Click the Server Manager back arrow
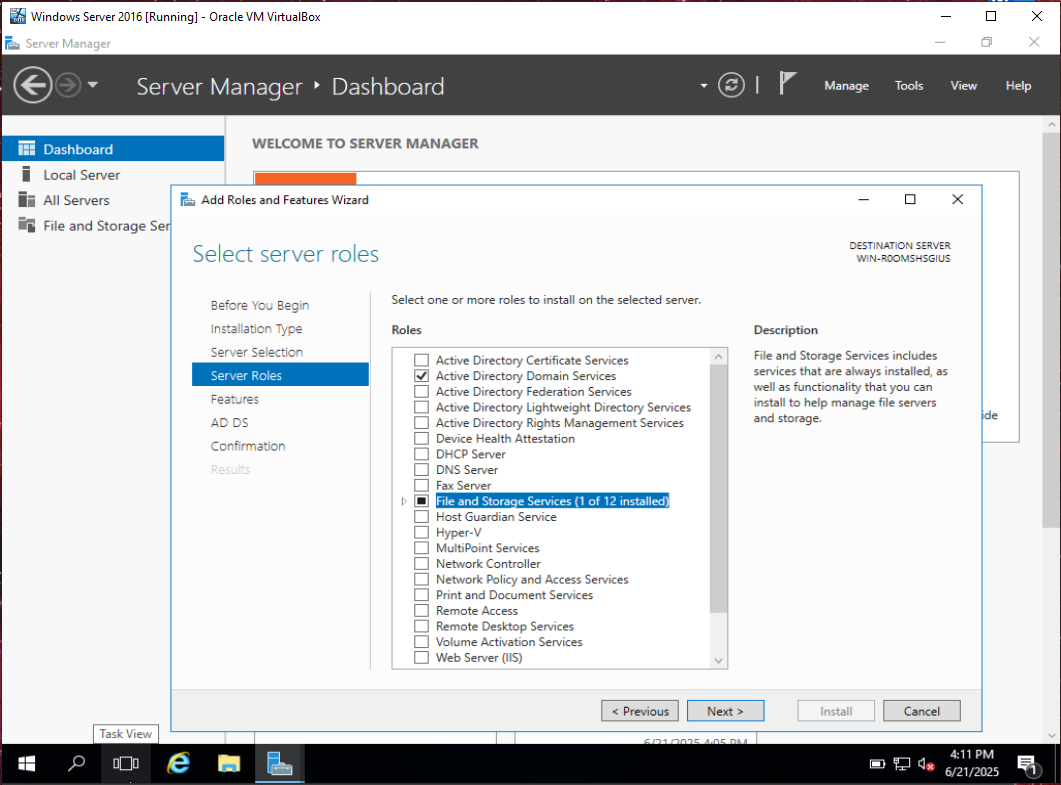This screenshot has height=785, width=1061. click(32, 85)
